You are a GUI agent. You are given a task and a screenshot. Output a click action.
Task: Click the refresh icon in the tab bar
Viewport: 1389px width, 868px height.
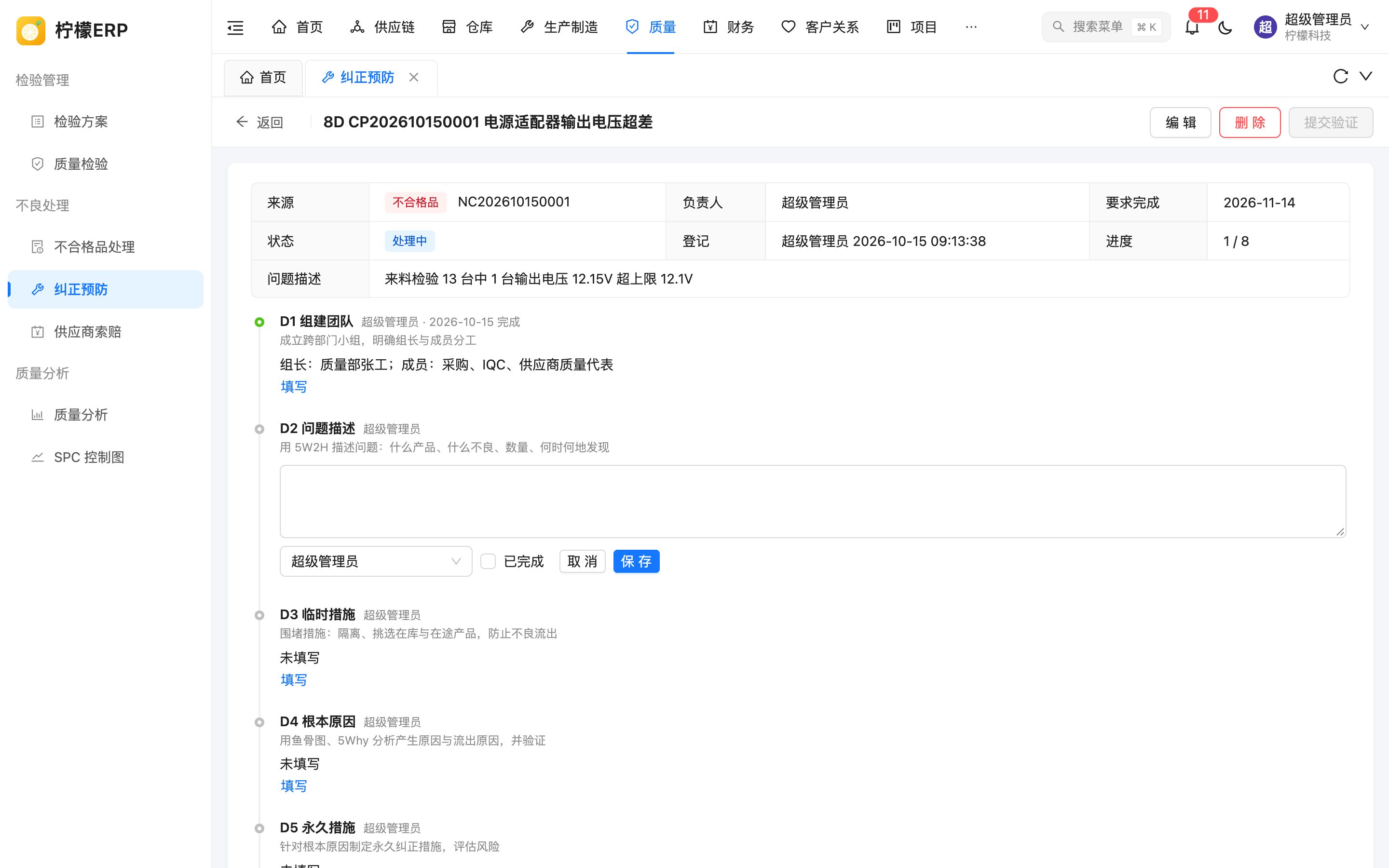click(x=1340, y=76)
